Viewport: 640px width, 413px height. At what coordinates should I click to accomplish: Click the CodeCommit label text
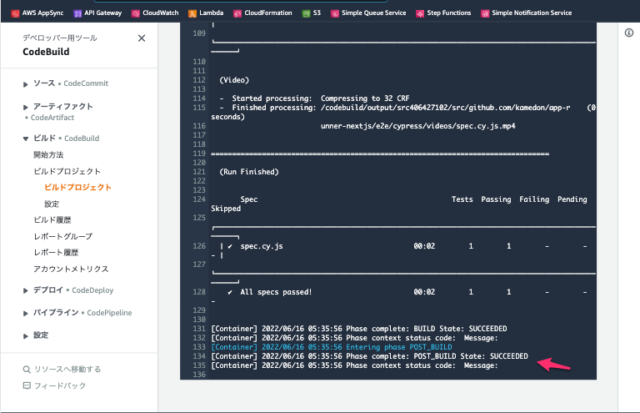pos(86,83)
